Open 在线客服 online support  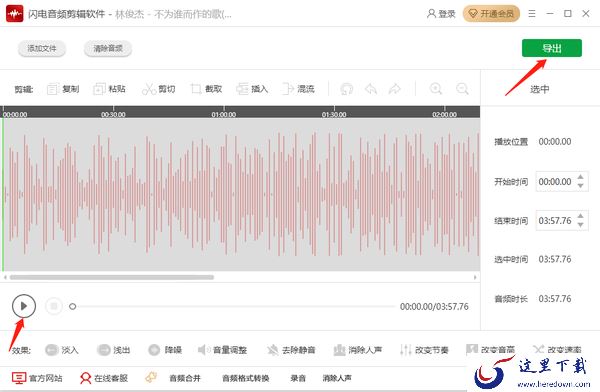[x=104, y=378]
